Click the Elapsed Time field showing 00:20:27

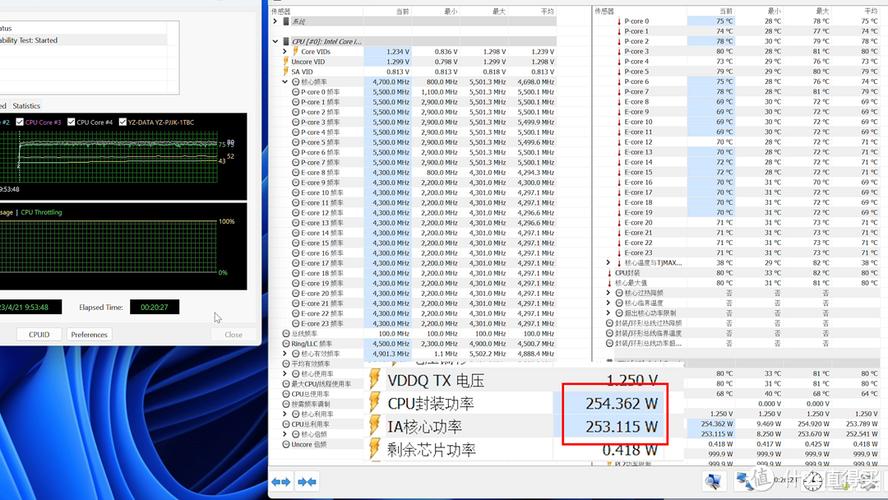155,307
